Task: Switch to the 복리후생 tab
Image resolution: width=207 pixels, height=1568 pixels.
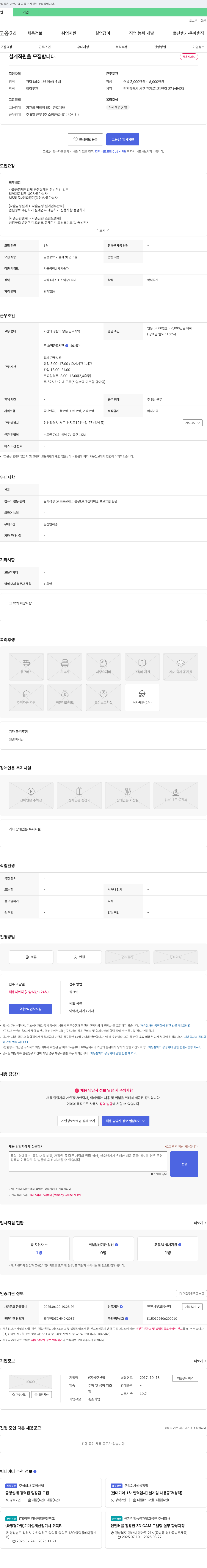Action: pos(121,47)
